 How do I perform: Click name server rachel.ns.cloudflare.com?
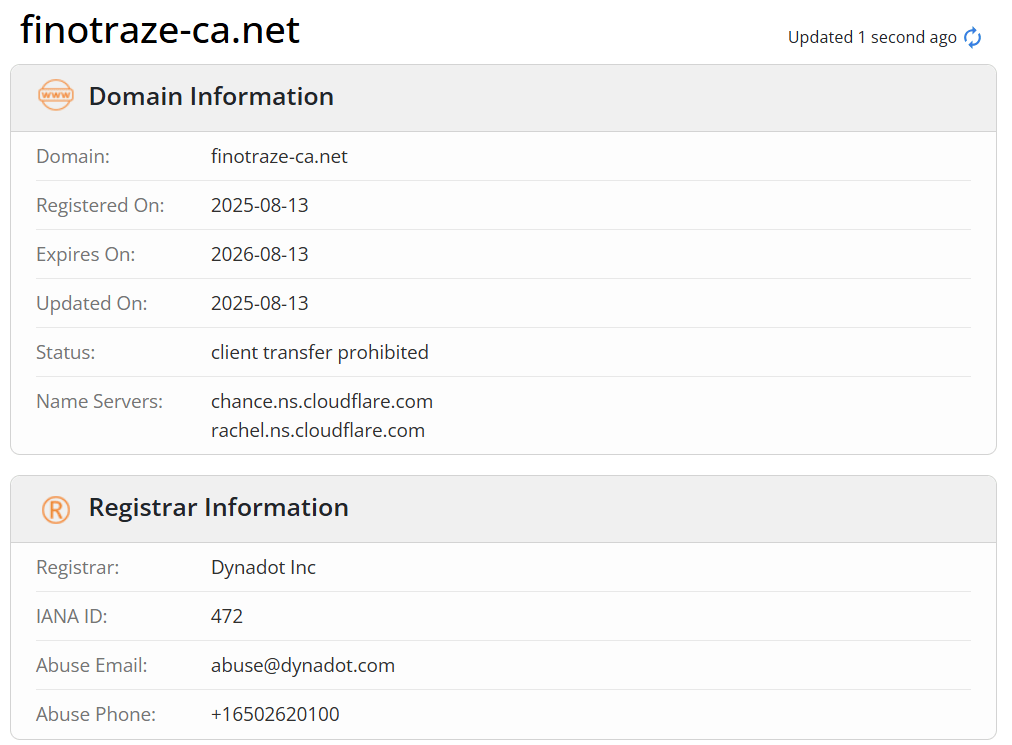tap(318, 431)
